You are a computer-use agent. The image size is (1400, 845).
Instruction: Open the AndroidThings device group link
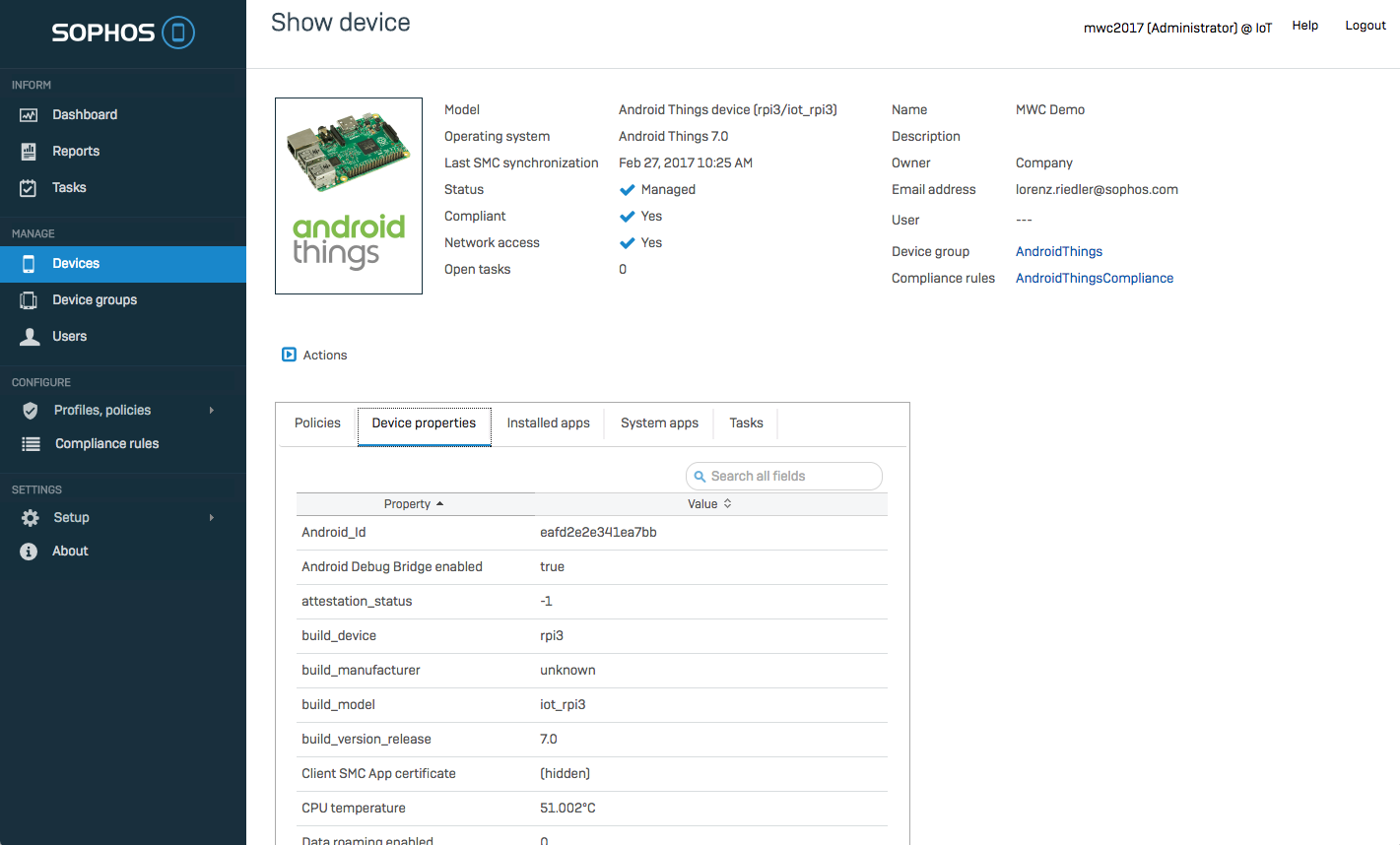pos(1058,252)
